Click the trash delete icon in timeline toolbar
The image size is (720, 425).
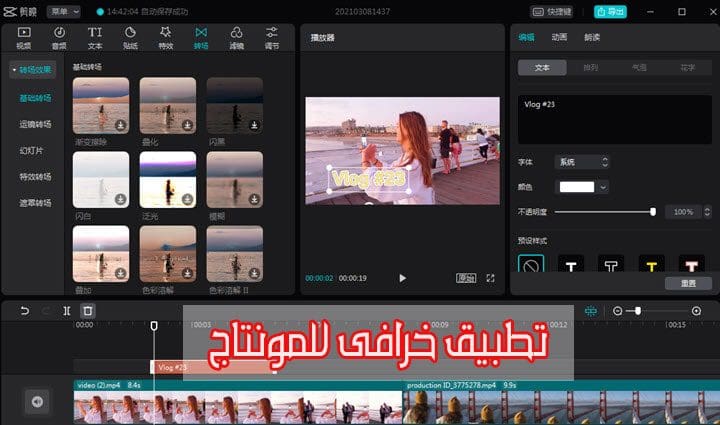tap(88, 311)
